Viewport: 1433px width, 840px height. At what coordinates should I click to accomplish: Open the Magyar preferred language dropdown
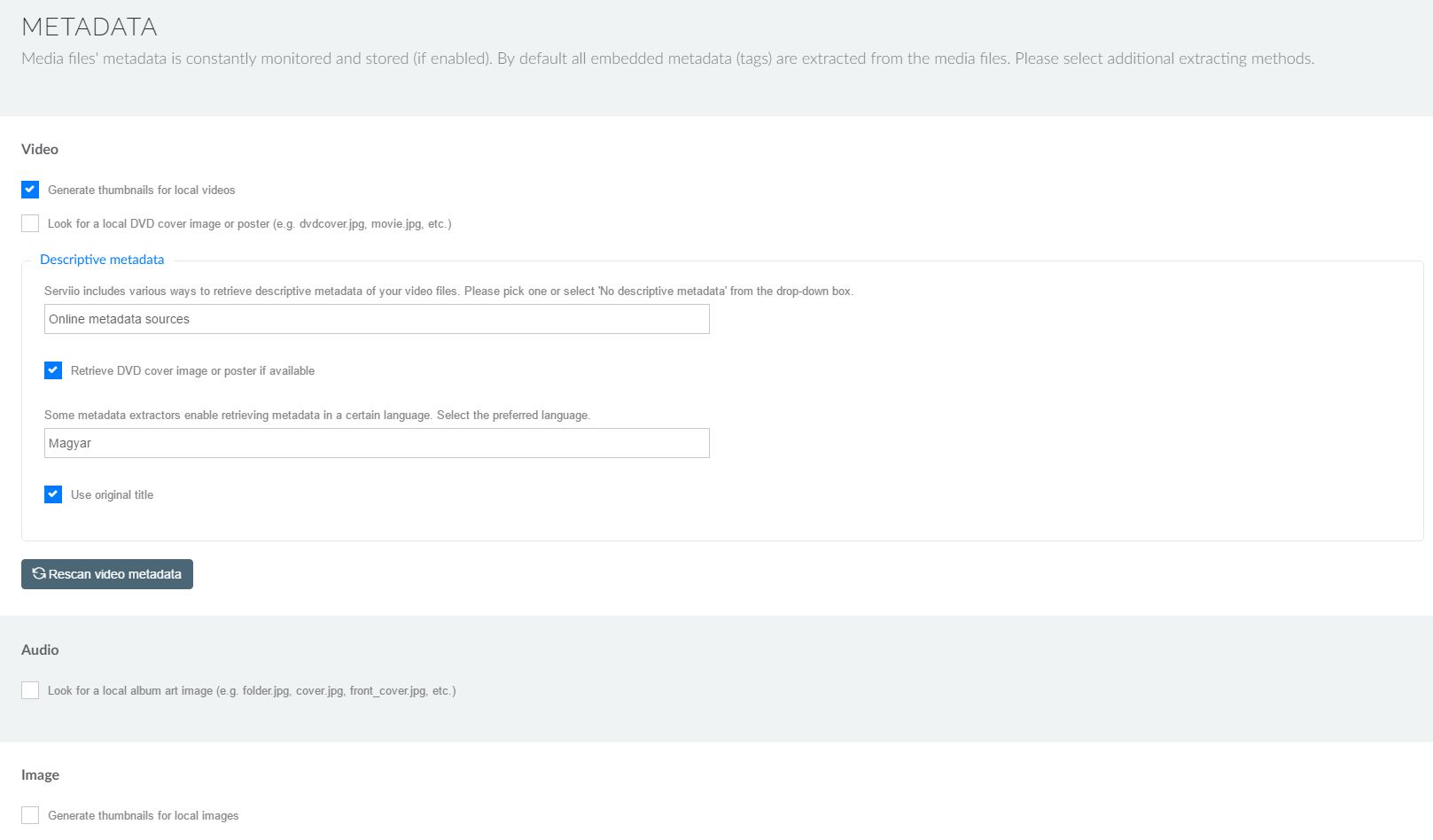click(377, 443)
